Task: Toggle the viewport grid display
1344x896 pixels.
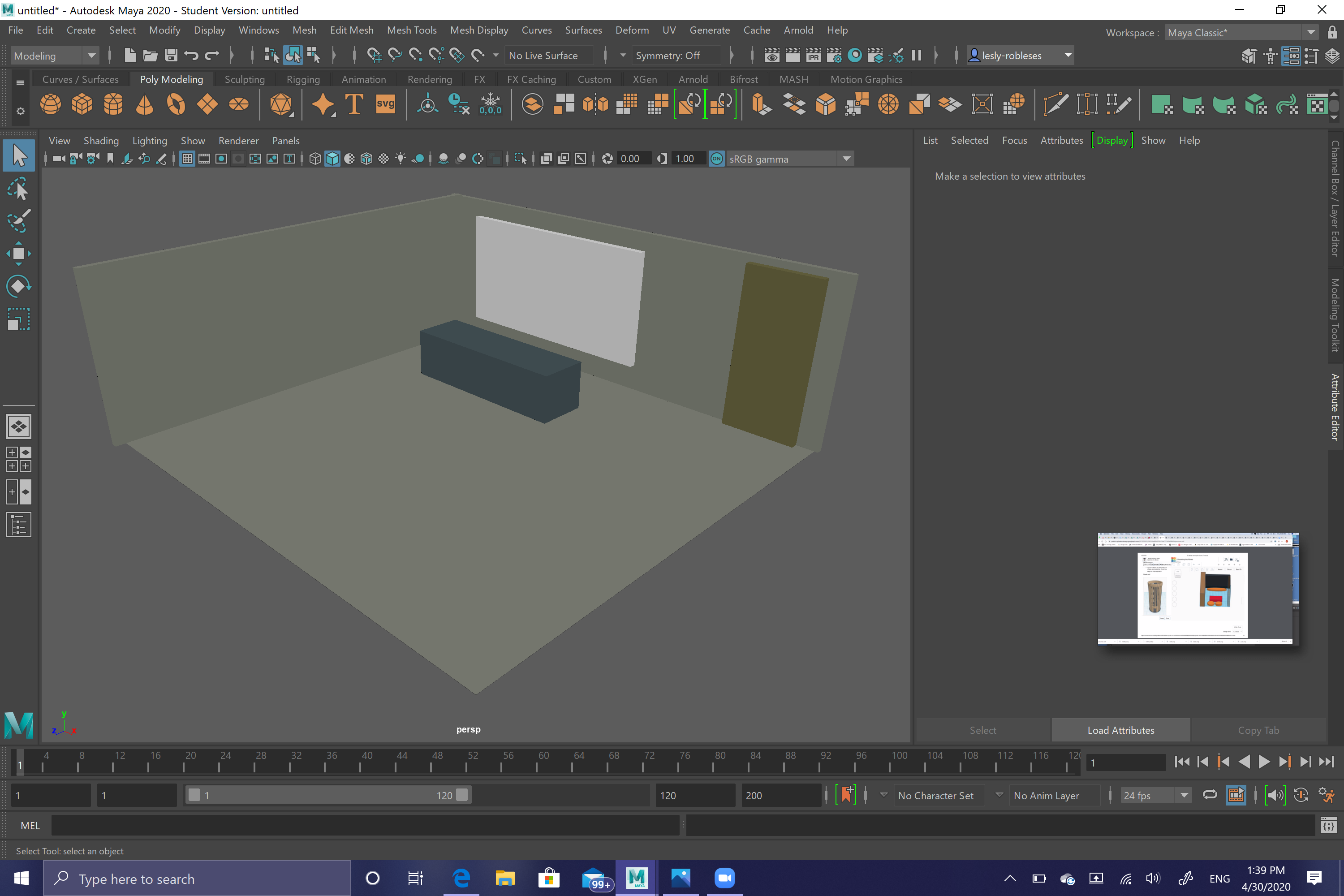Action: [187, 159]
